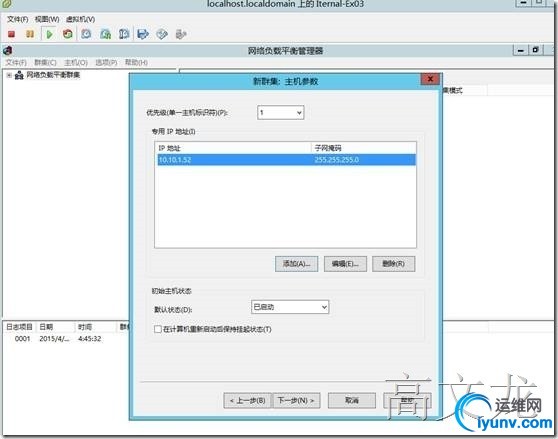This screenshot has height=439, width=558.
Task: Click the IP 地址 column header
Action: point(233,148)
